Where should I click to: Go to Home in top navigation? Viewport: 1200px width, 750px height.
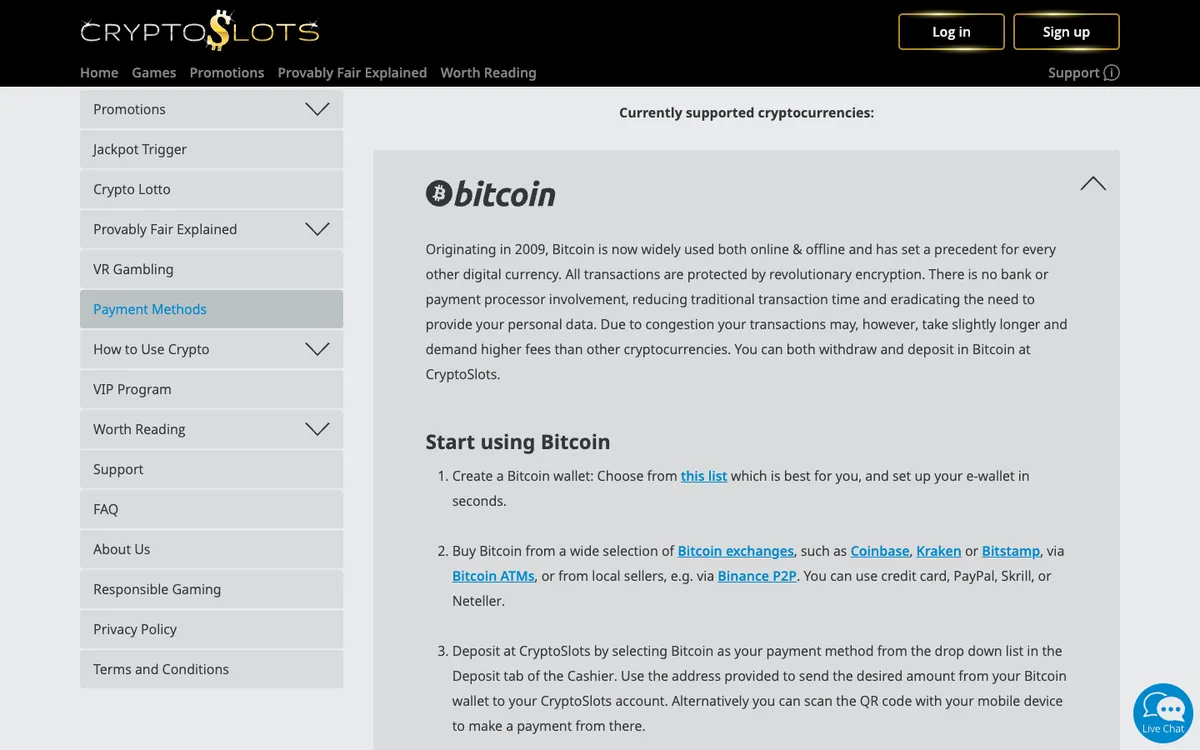[x=99, y=73]
